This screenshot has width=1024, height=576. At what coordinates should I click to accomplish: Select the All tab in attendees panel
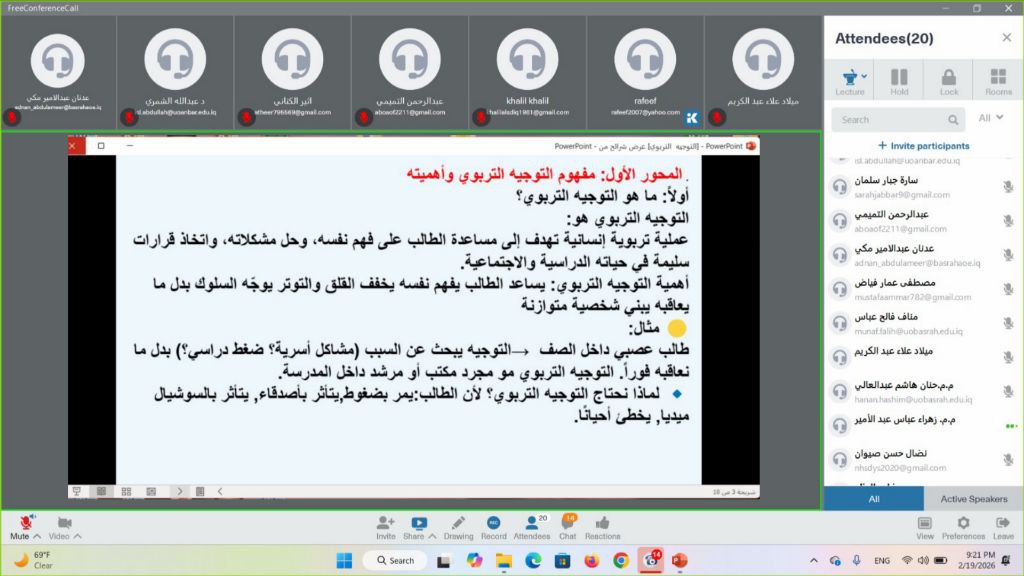[x=873, y=498]
